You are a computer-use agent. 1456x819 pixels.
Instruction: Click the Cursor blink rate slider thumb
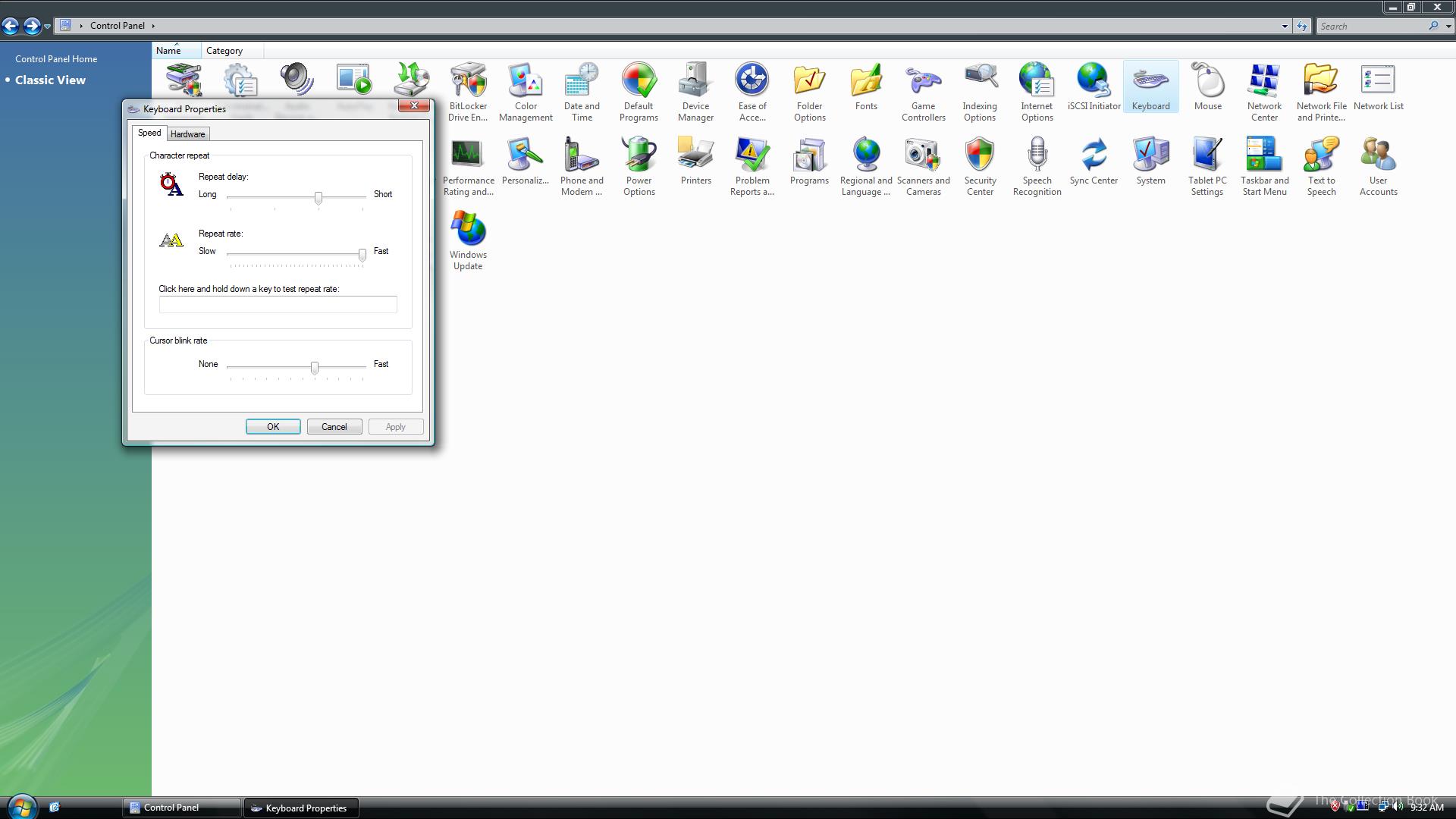pos(315,368)
